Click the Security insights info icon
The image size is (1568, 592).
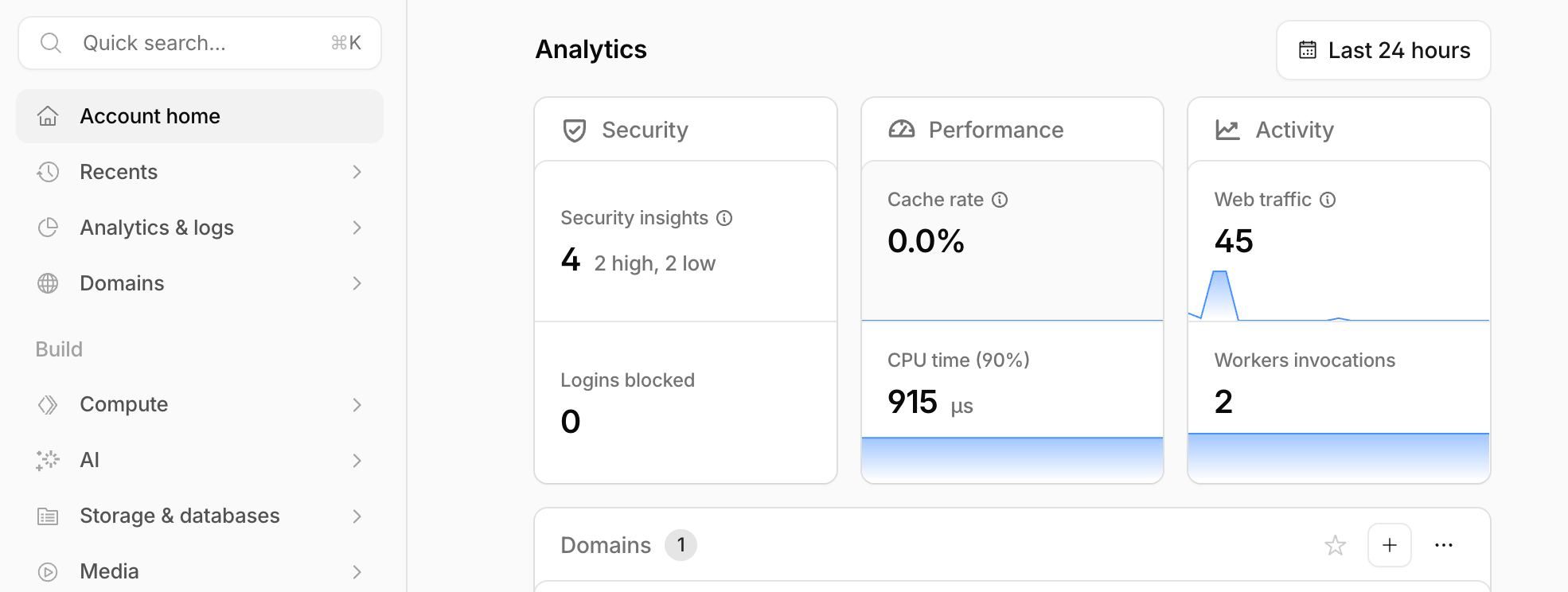pyautogui.click(x=724, y=218)
